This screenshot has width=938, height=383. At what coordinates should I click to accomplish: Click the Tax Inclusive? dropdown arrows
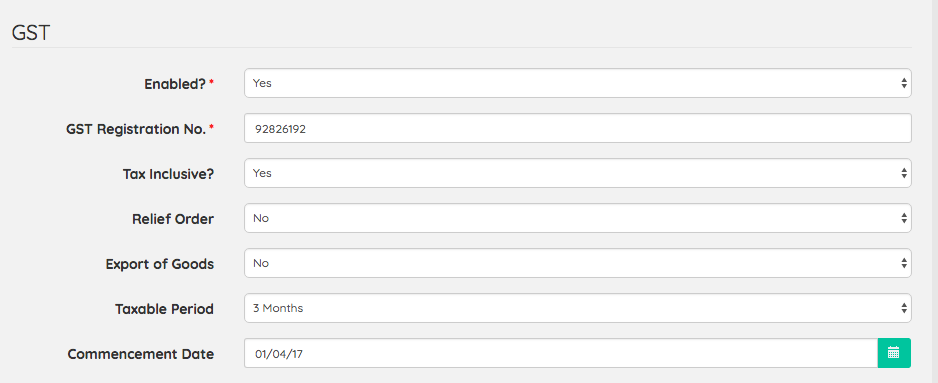pyautogui.click(x=904, y=173)
